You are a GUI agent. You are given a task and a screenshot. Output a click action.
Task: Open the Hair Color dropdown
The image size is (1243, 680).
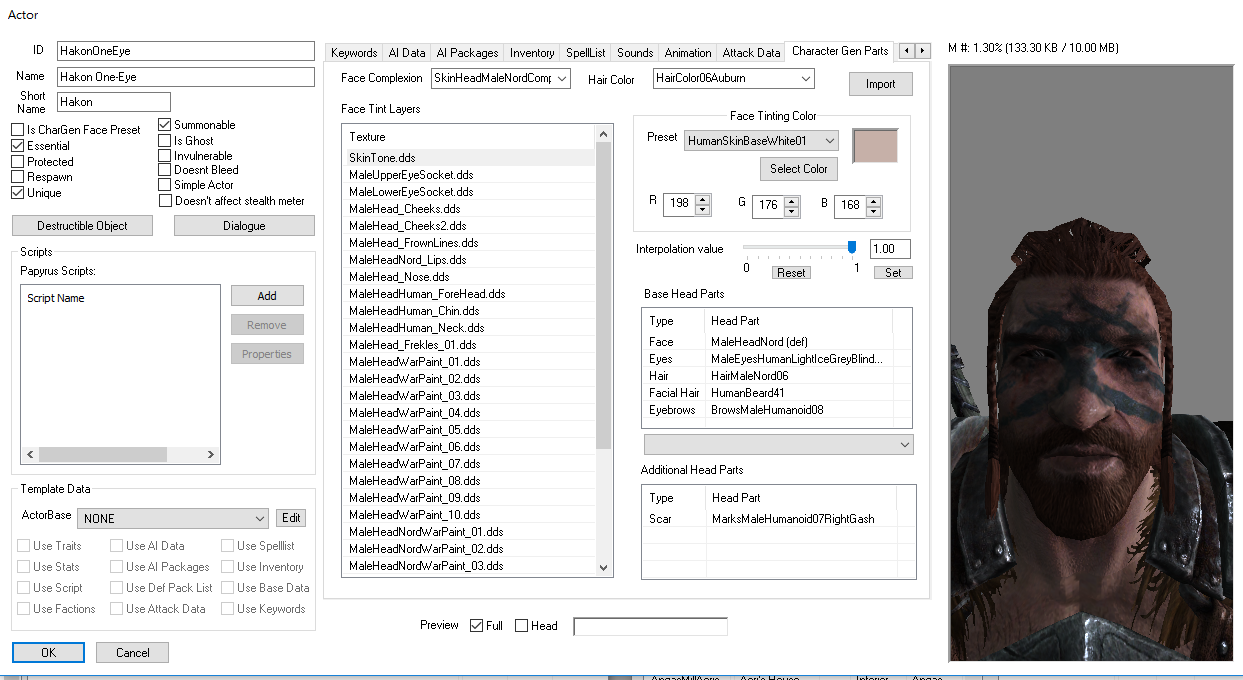733,78
